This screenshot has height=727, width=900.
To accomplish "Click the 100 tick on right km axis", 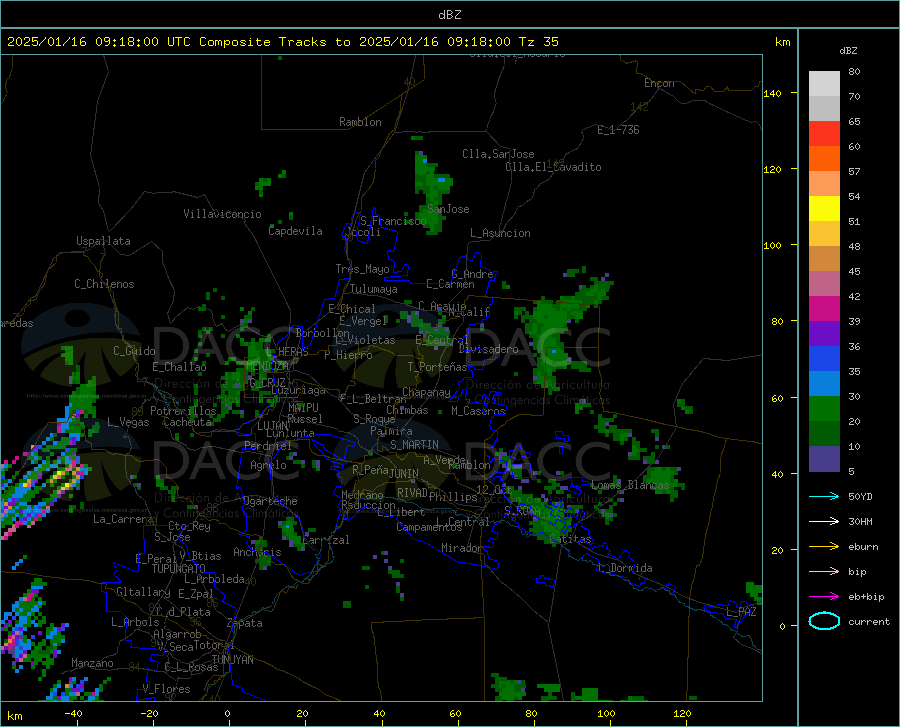I will pos(772,245).
